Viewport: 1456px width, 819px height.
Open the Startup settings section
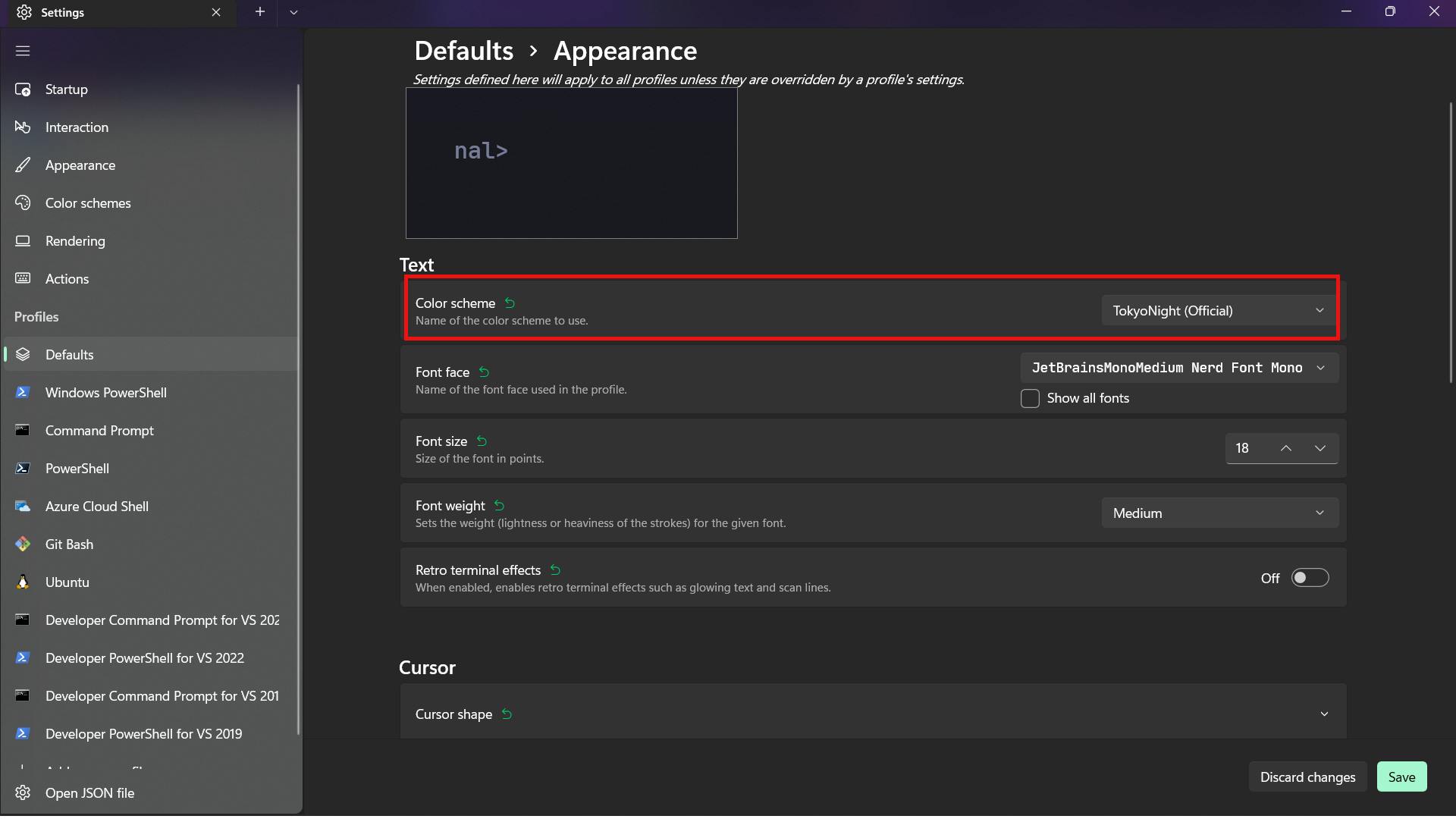[65, 89]
